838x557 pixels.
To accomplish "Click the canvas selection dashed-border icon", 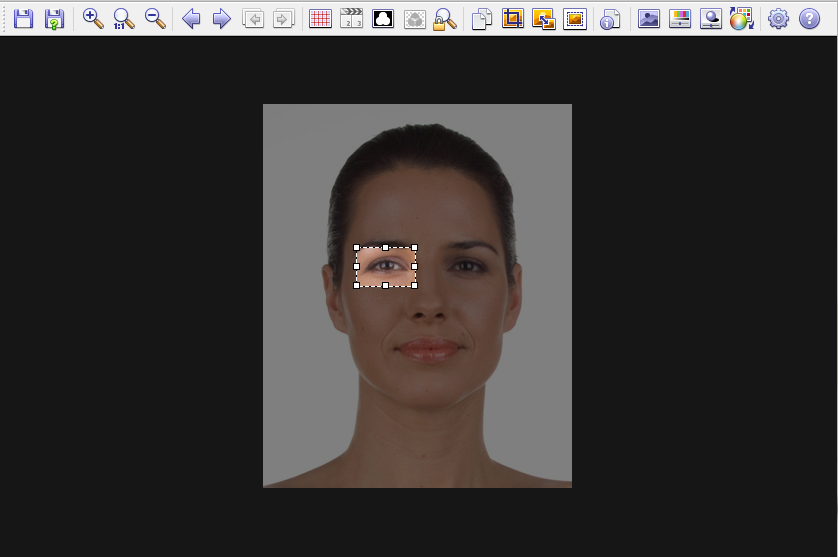I will pos(575,19).
